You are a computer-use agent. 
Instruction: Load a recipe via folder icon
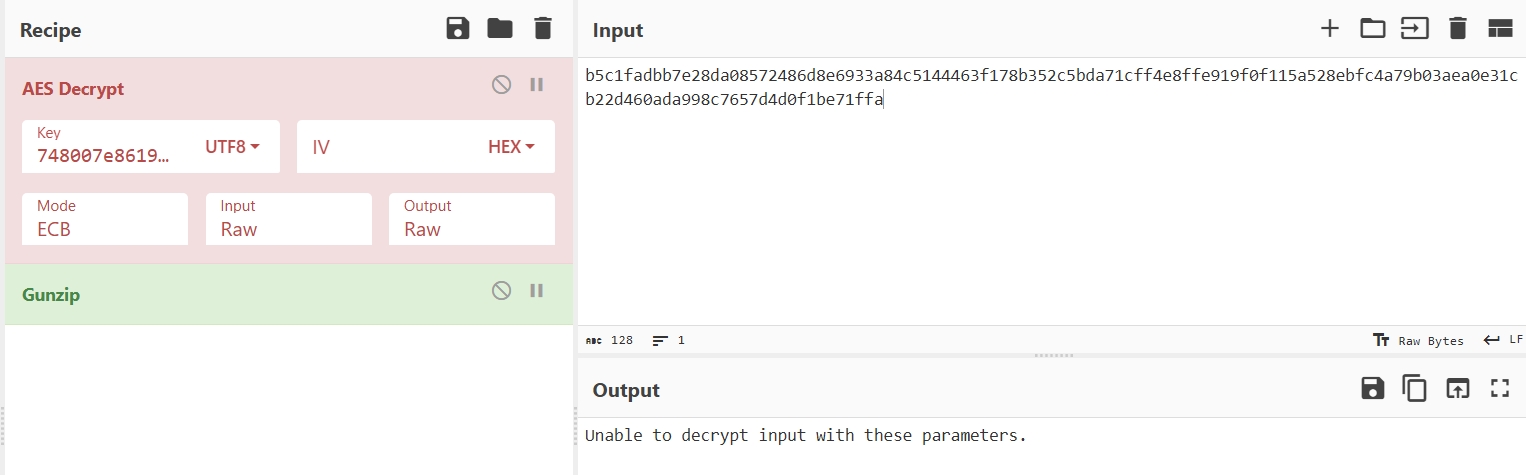coord(500,28)
